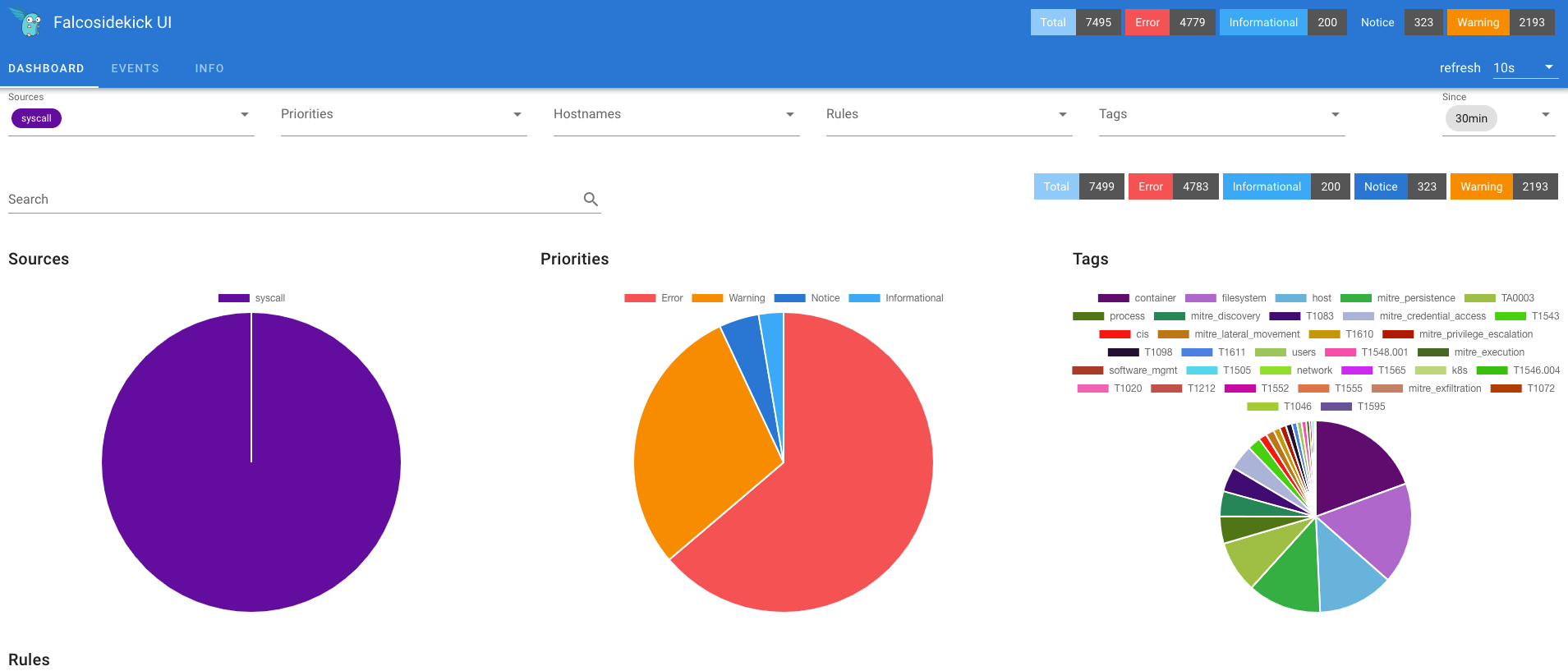Screen dimensions: 1568x671
Task: Select the Dashboard tab
Action: tap(46, 68)
